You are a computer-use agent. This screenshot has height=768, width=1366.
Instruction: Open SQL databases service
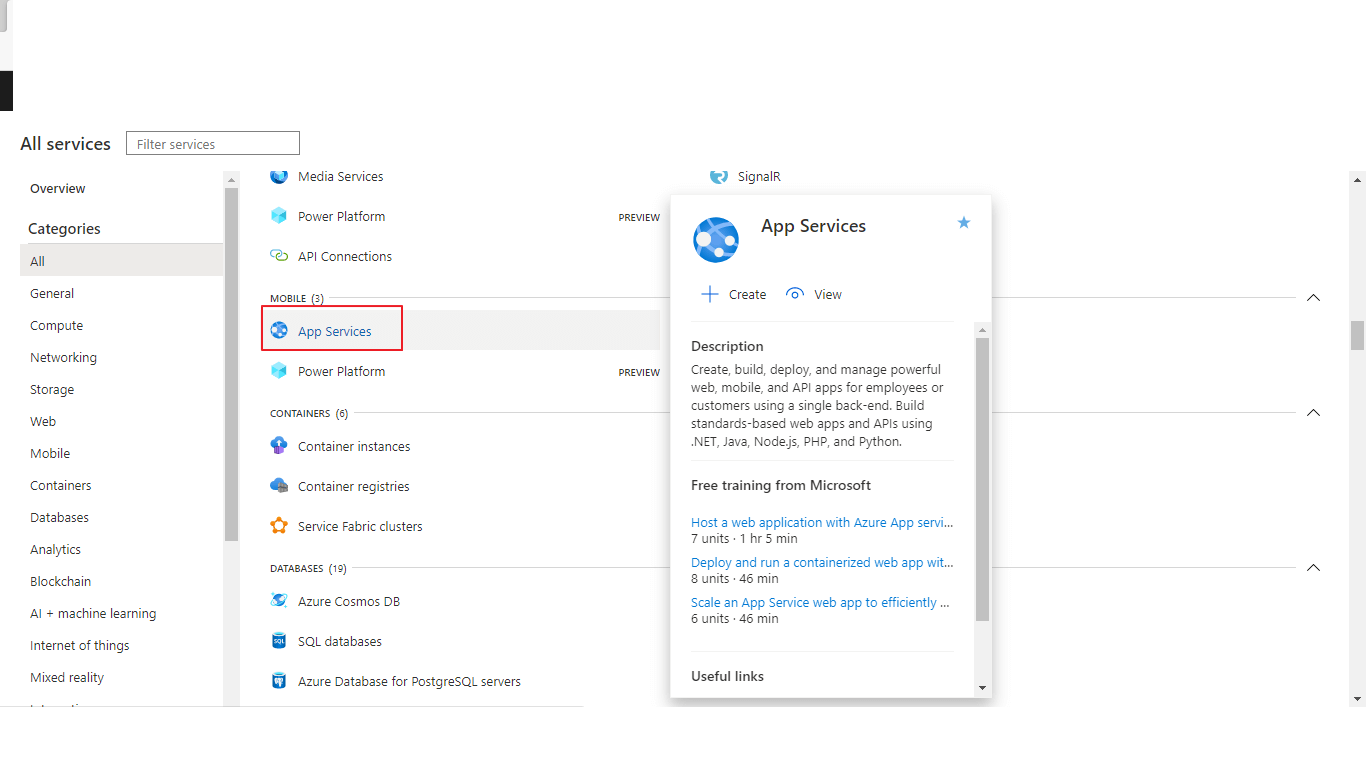point(340,641)
